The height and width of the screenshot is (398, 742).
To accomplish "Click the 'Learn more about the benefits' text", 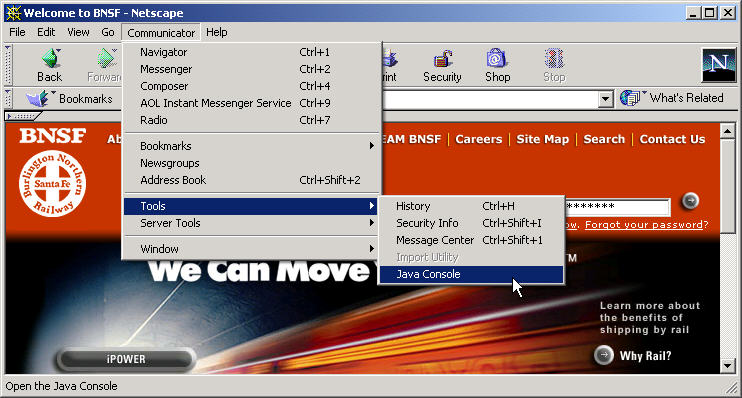I will [x=650, y=318].
